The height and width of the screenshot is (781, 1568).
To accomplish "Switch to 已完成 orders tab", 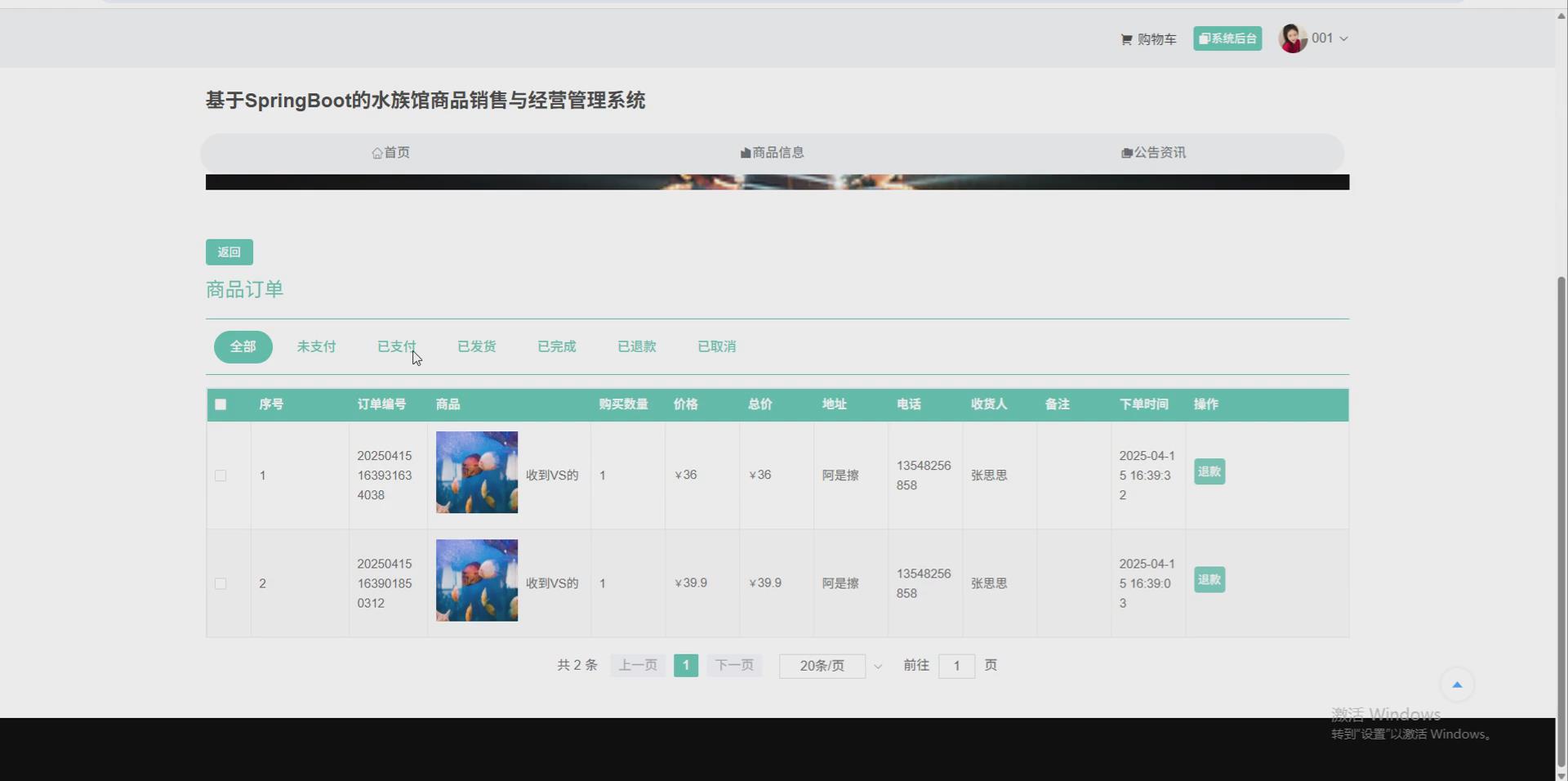I will point(556,346).
